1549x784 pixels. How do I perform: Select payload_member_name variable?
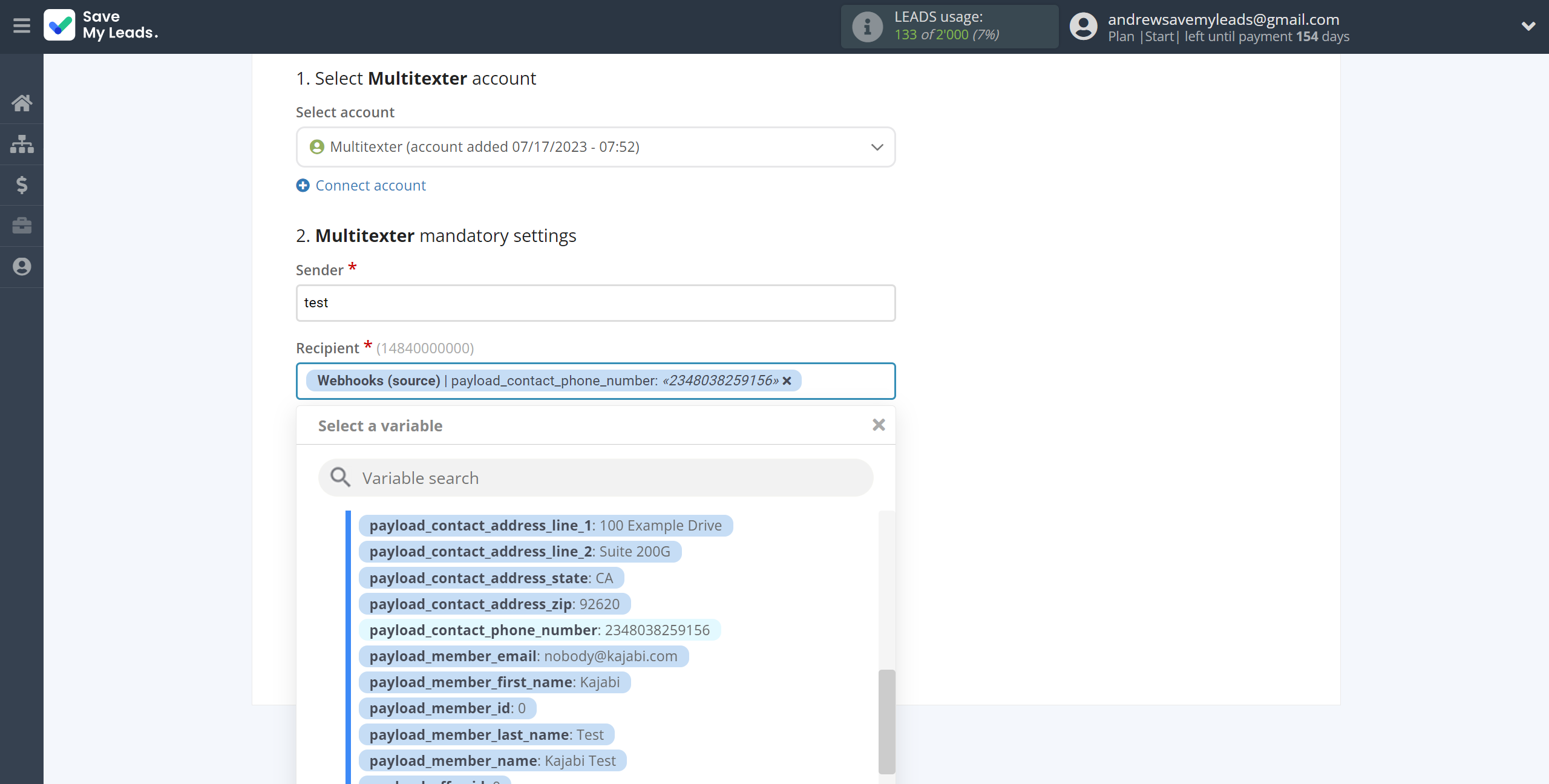tap(493, 761)
